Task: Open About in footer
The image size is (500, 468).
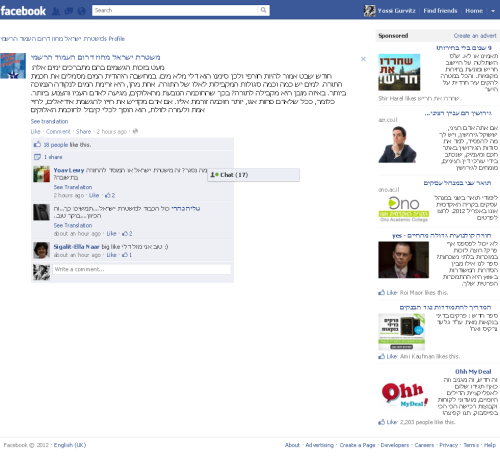Action: click(x=292, y=445)
